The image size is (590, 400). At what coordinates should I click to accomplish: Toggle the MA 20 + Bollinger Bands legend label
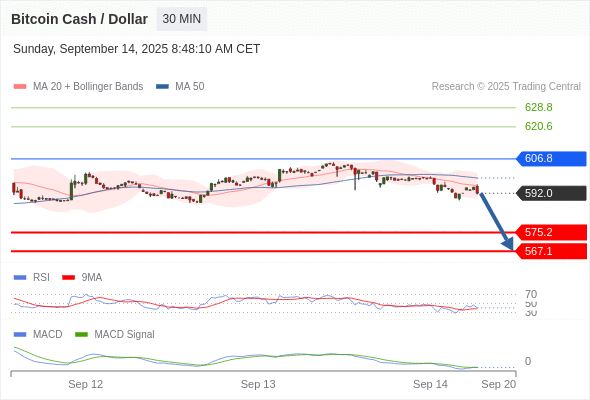coord(88,87)
